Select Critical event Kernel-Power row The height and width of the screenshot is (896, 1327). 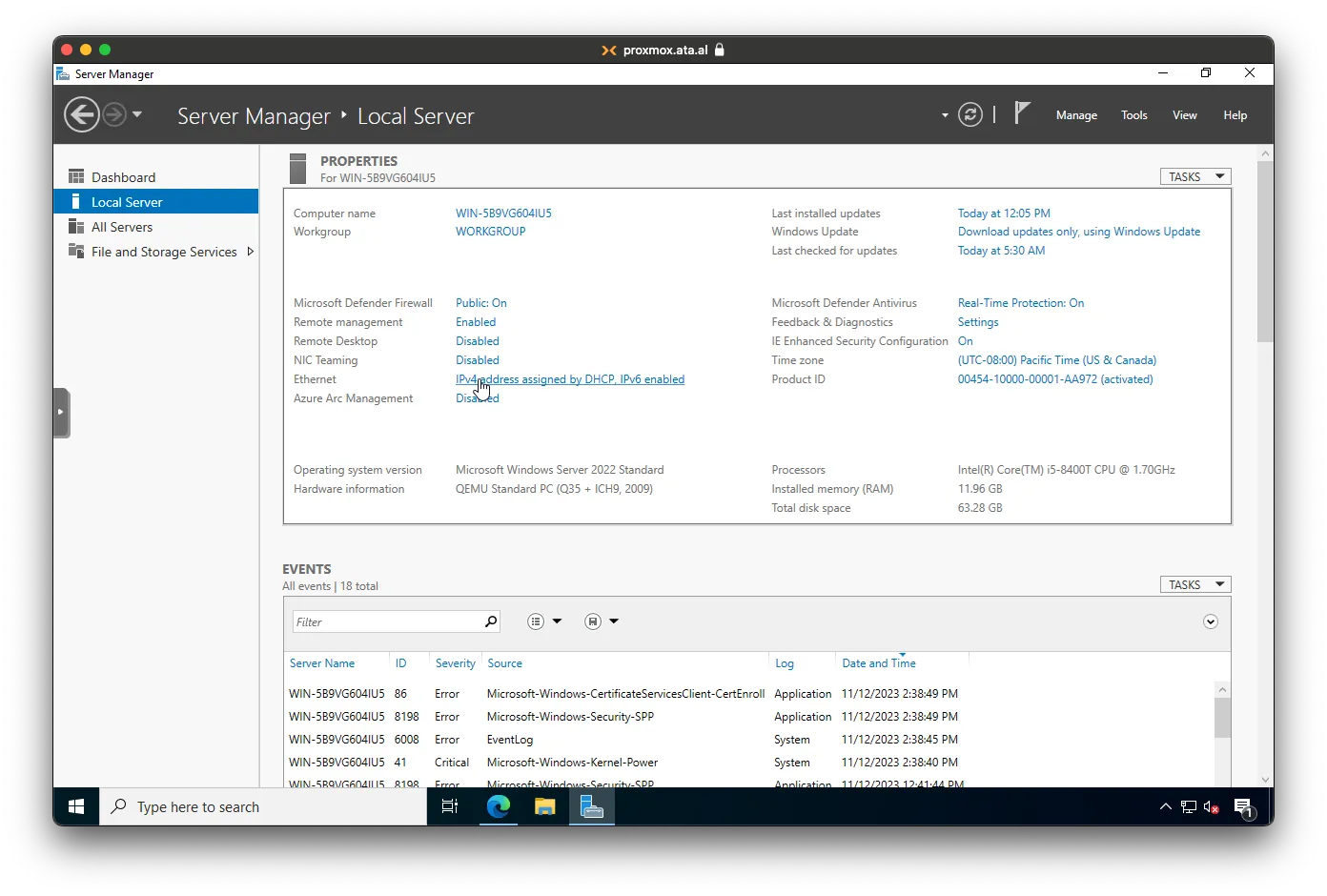point(749,763)
